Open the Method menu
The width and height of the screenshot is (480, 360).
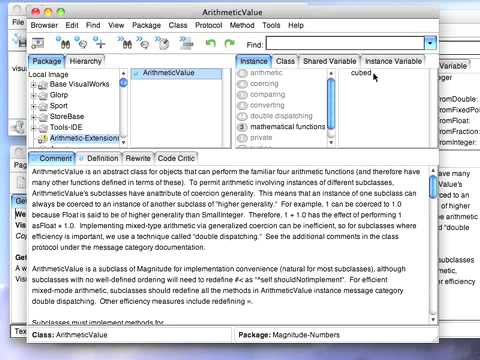(x=242, y=25)
